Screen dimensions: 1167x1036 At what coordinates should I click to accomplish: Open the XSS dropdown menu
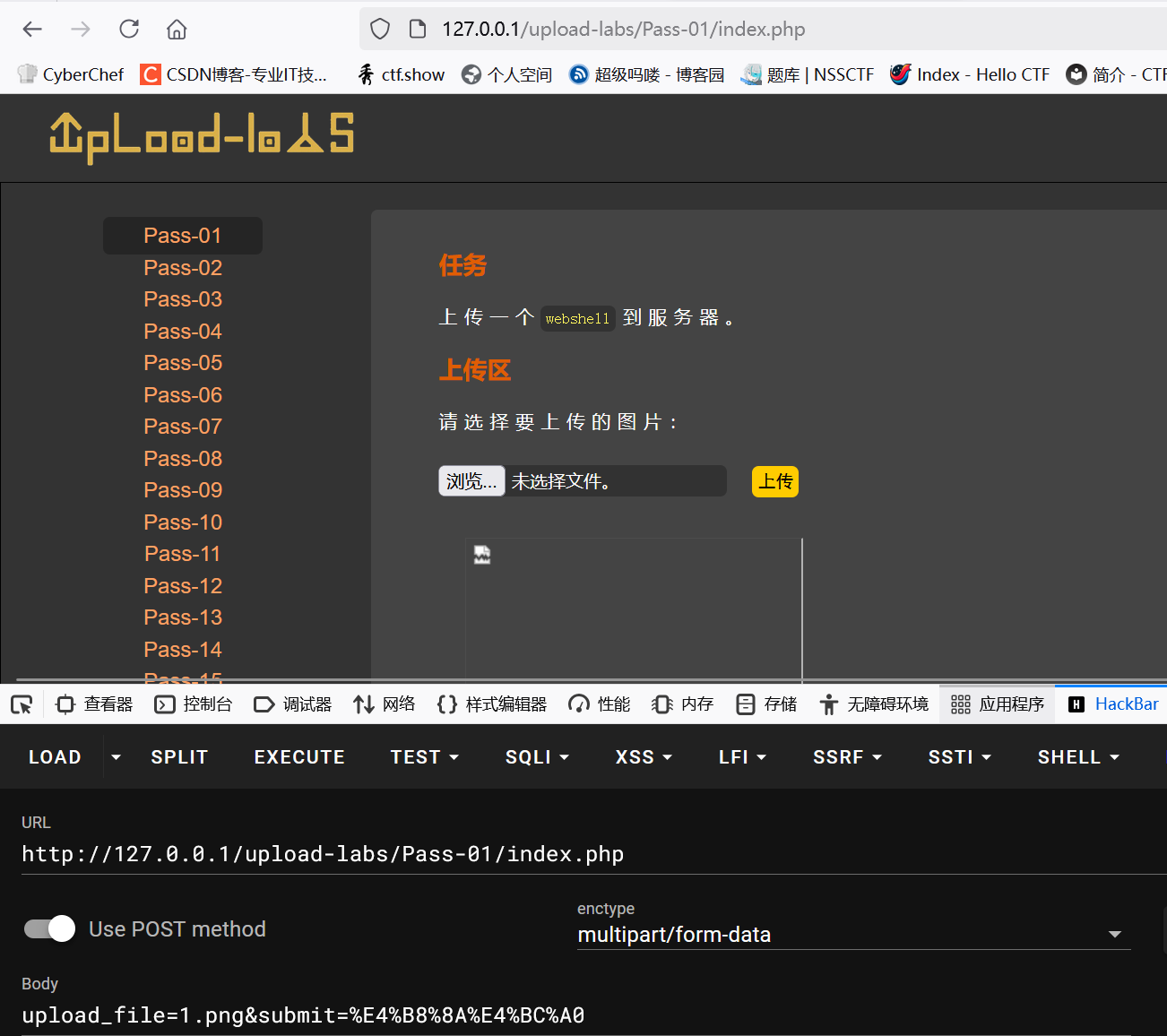tap(644, 757)
